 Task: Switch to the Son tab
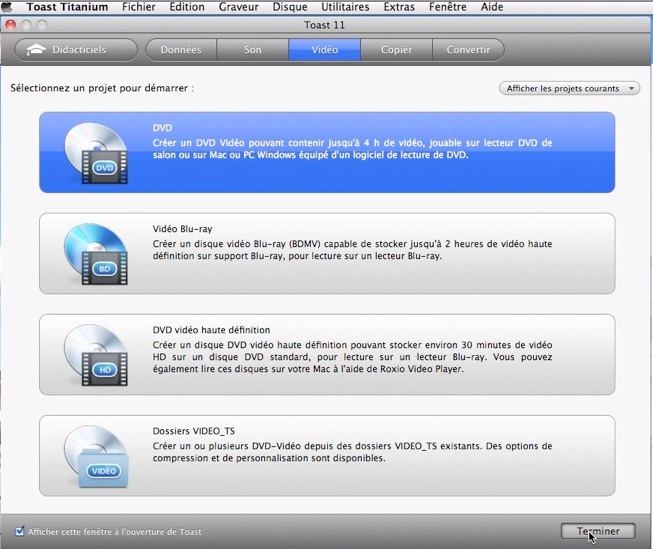point(252,50)
